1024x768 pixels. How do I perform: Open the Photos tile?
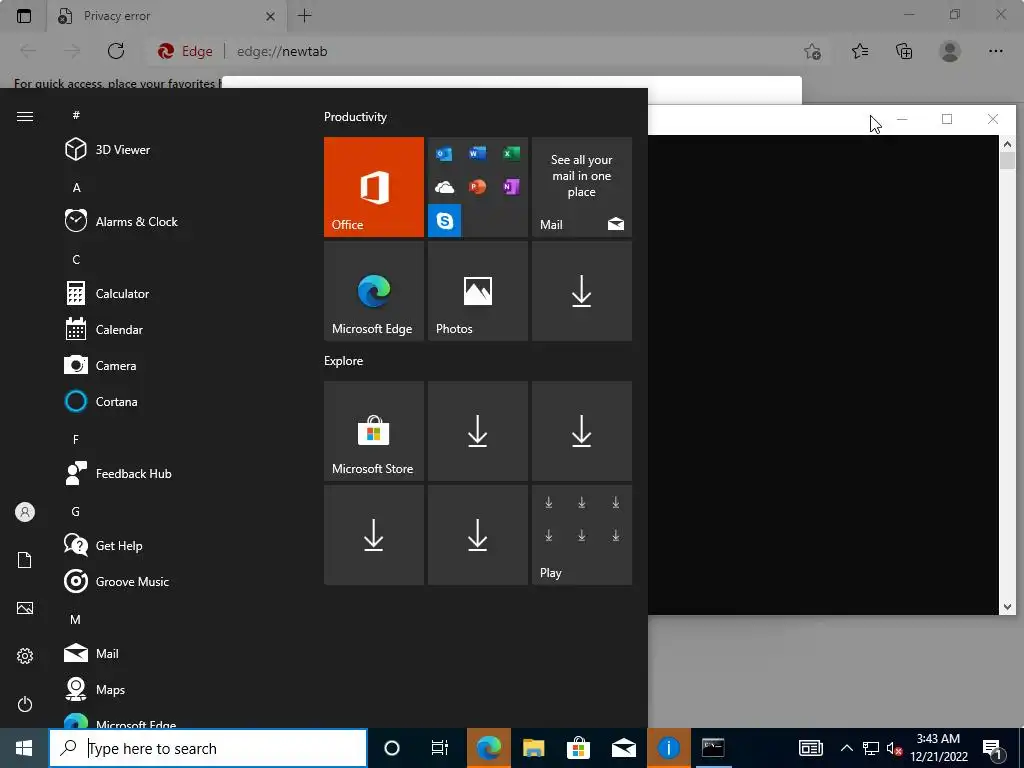tap(478, 291)
